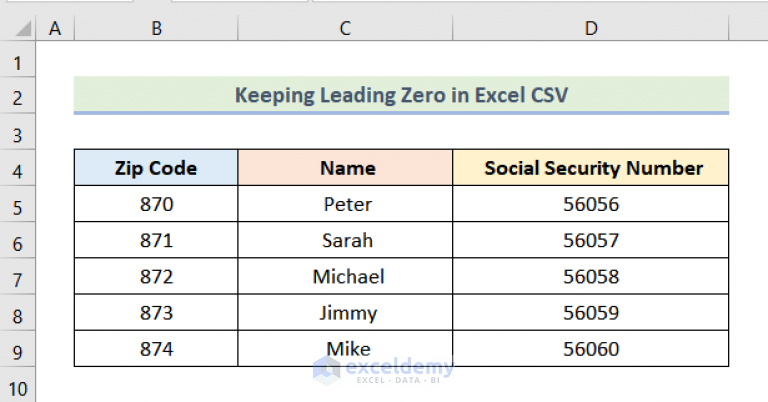Image resolution: width=768 pixels, height=402 pixels.
Task: Select the cell containing 872
Action: (156, 276)
